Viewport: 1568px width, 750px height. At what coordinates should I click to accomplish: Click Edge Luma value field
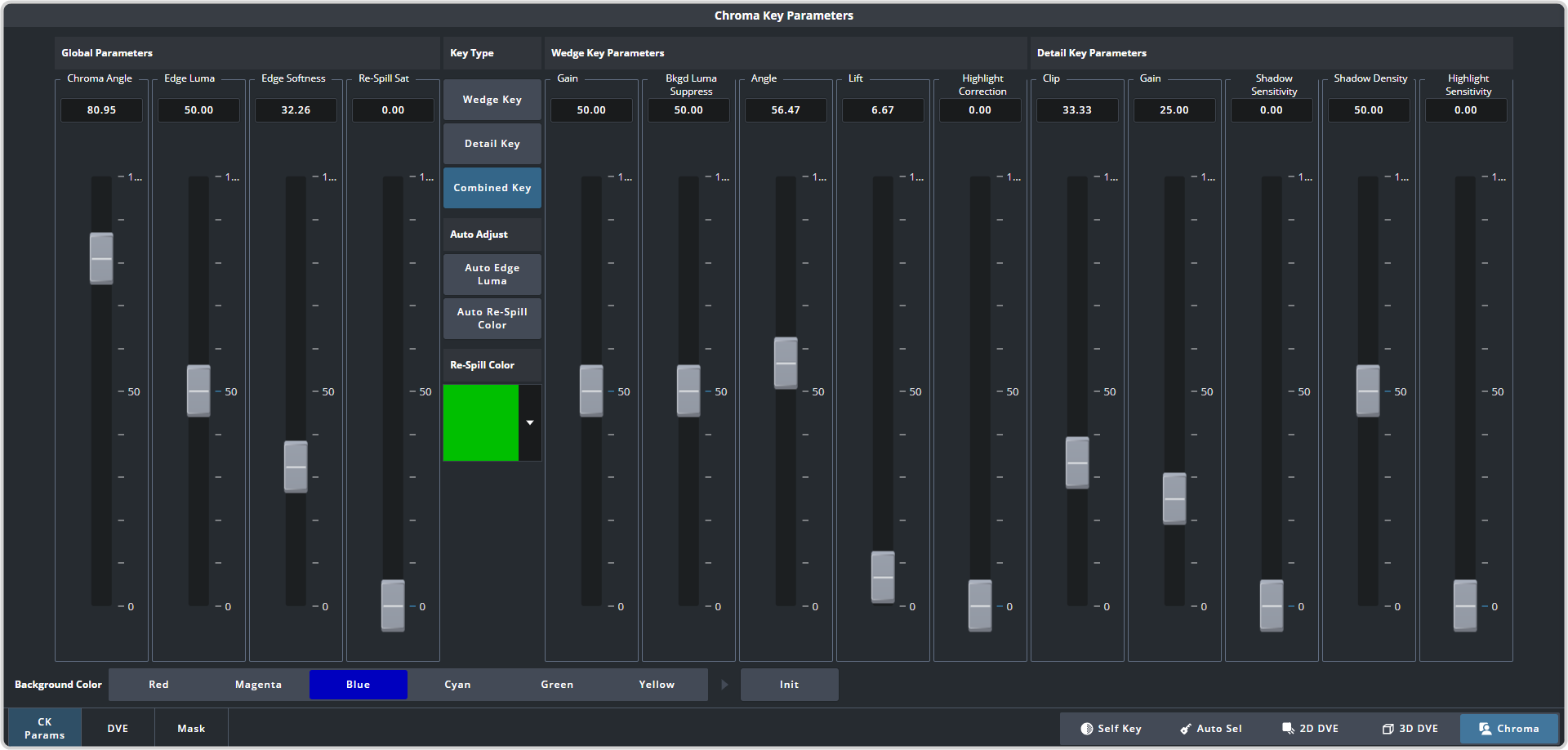(x=198, y=110)
